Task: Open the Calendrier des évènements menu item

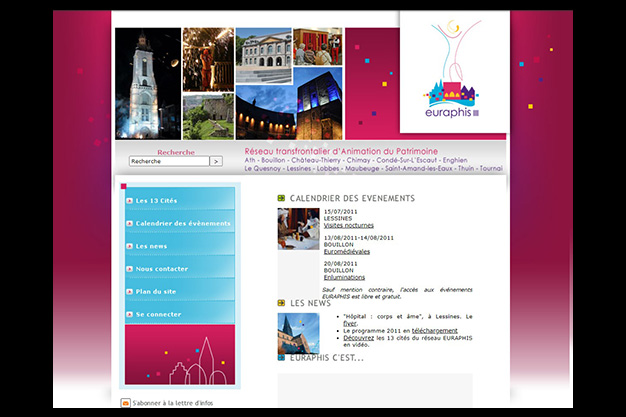Action: point(183,223)
